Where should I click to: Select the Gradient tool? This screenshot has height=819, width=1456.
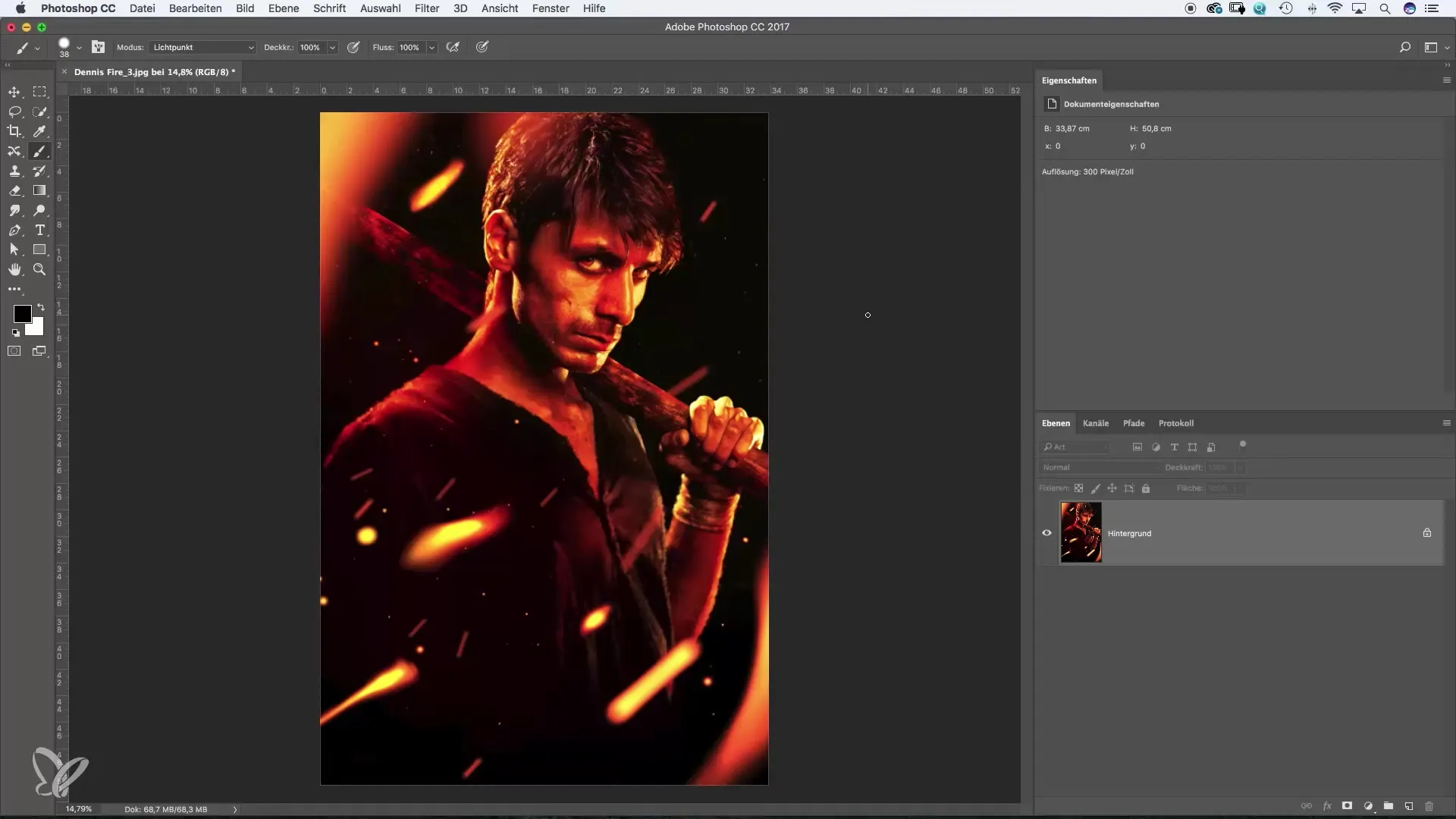coord(39,190)
